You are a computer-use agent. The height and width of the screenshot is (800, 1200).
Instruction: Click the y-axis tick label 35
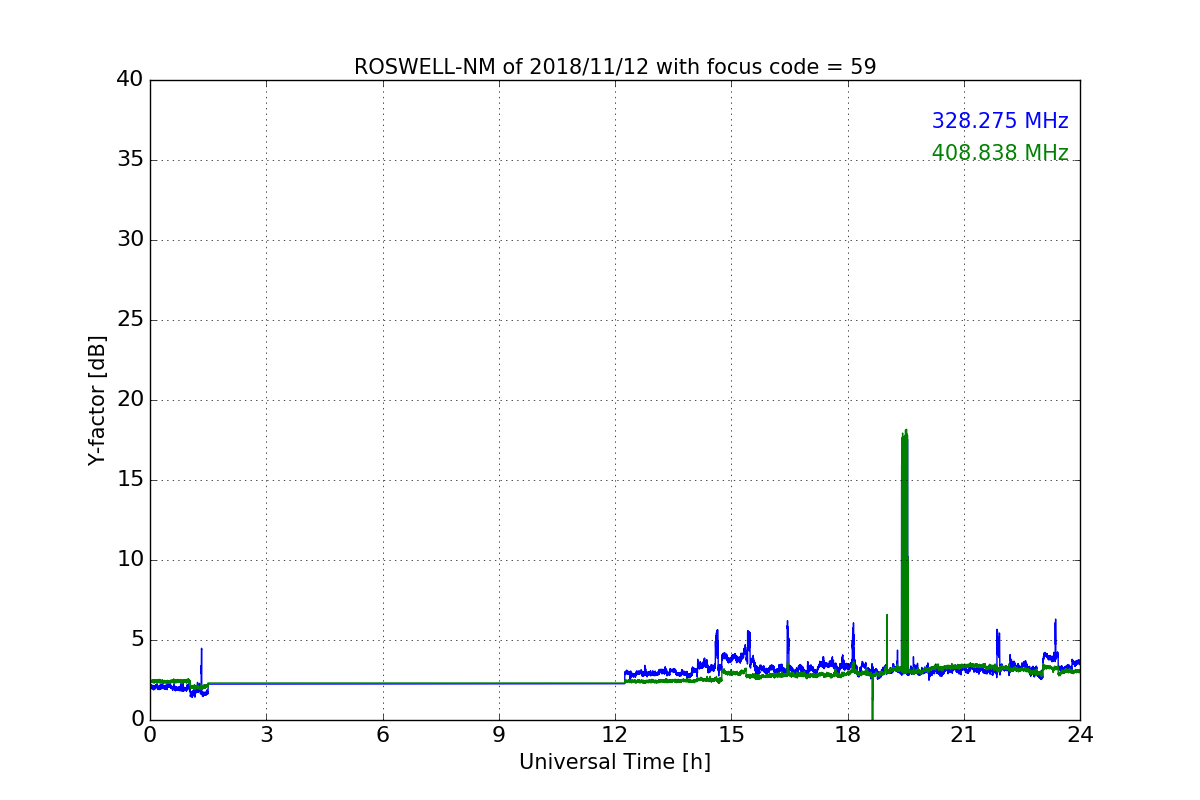pos(130,160)
